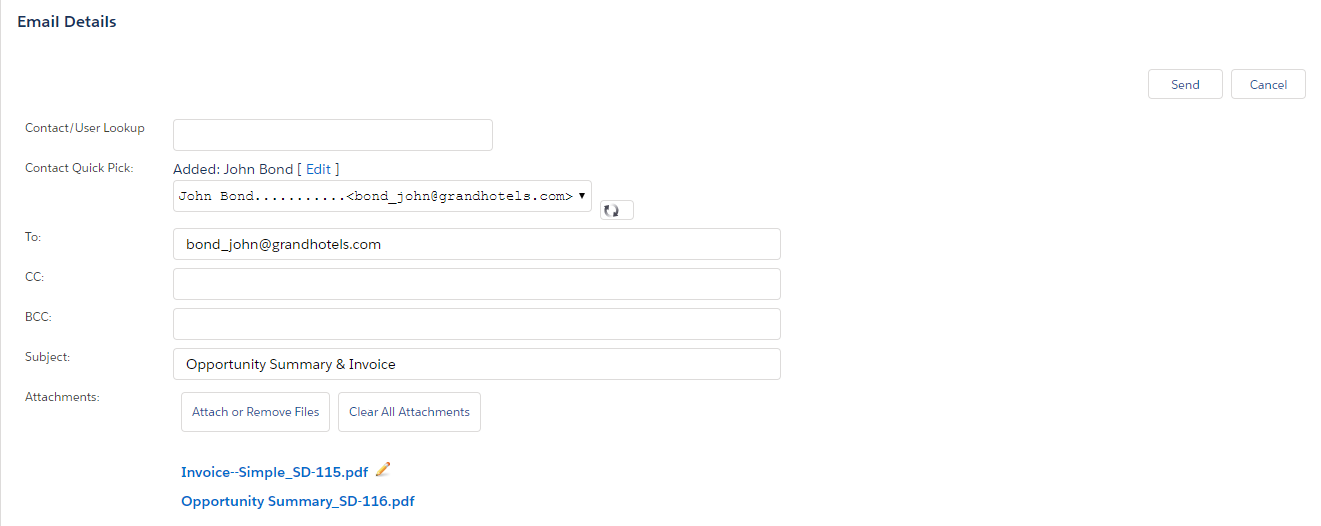Cancel the email draft
The height and width of the screenshot is (526, 1321).
pyautogui.click(x=1268, y=85)
